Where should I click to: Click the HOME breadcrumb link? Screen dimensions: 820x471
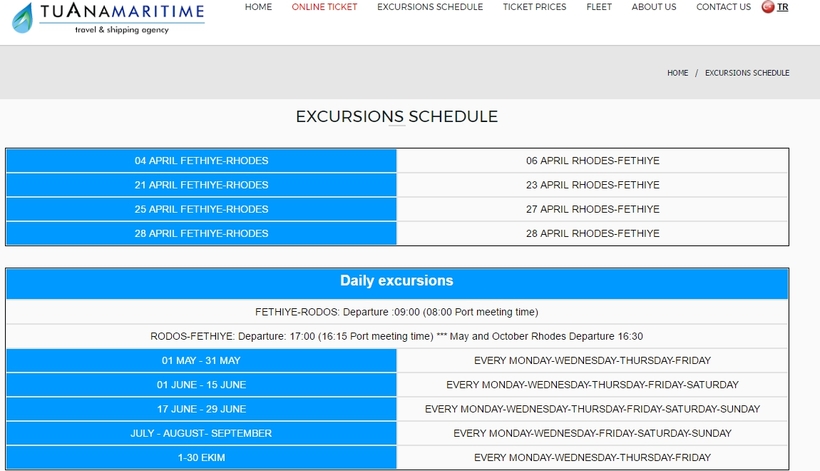(x=678, y=73)
